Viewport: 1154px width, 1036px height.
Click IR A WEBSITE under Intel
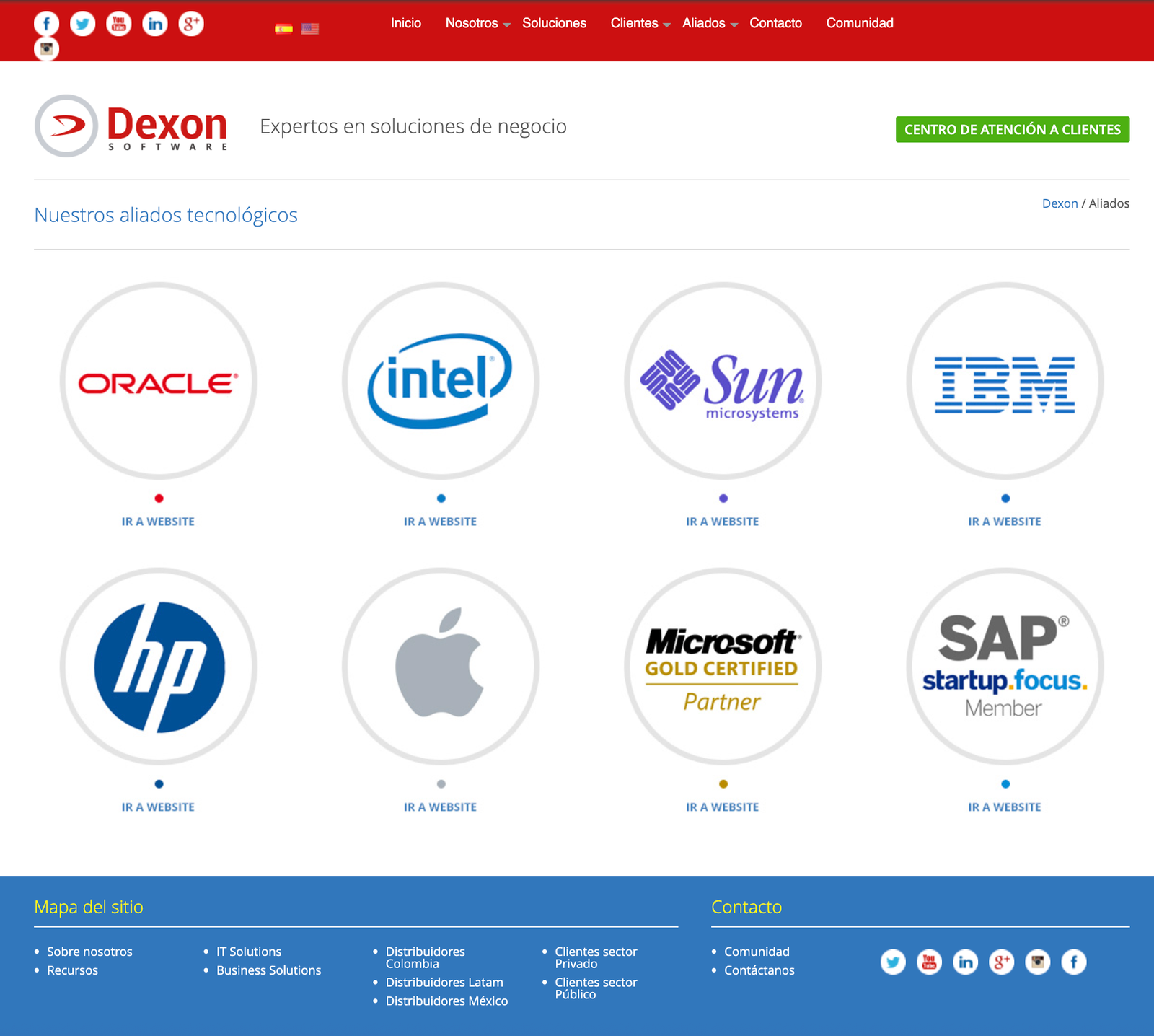click(440, 522)
